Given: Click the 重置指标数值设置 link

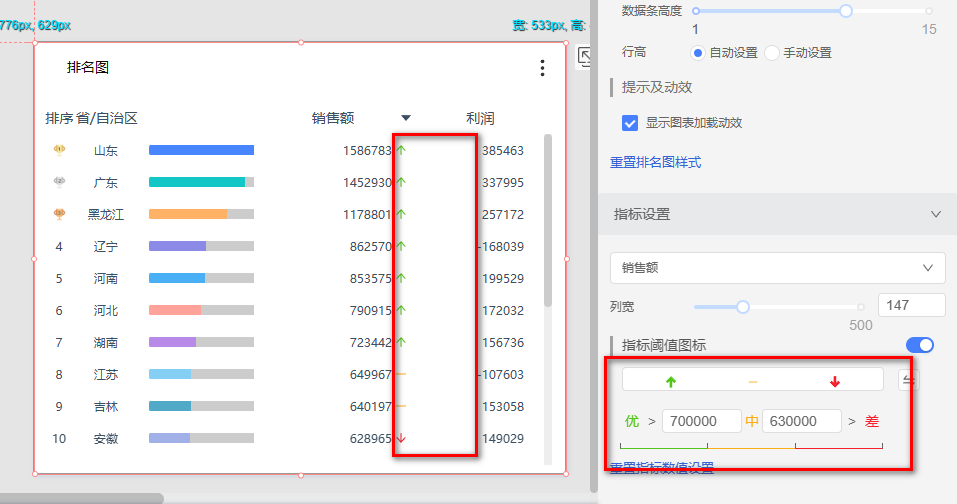Looking at the screenshot, I should pyautogui.click(x=661, y=468).
